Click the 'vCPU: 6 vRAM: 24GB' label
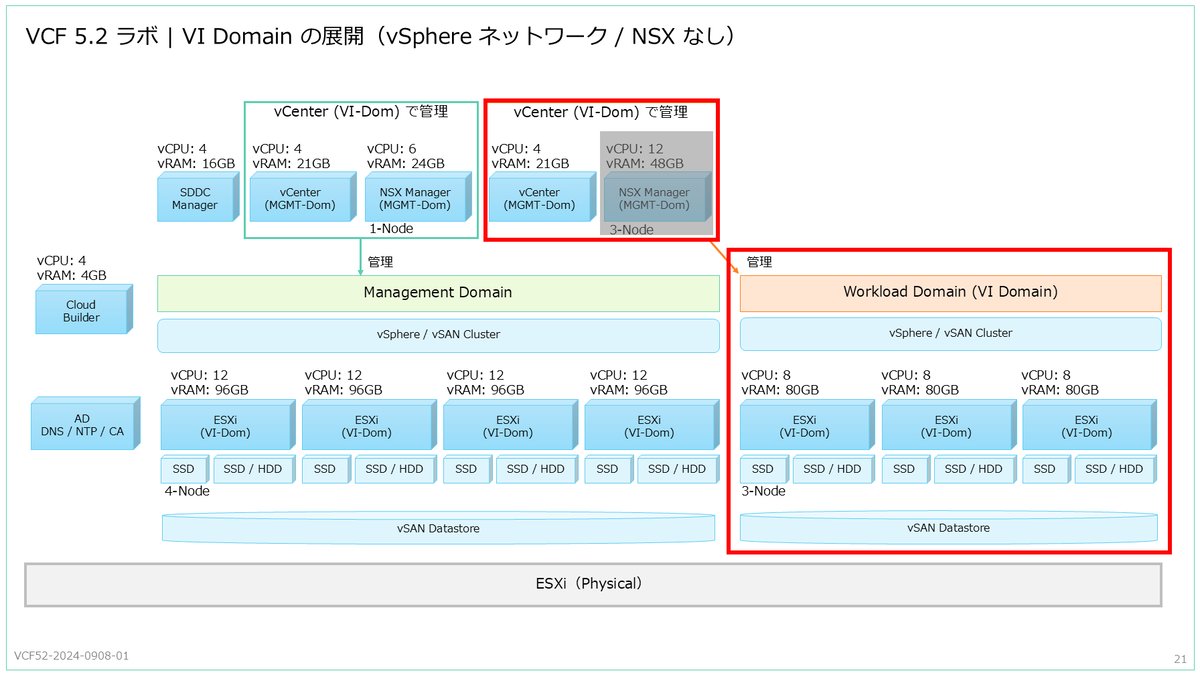The height and width of the screenshot is (675, 1200). 406,156
